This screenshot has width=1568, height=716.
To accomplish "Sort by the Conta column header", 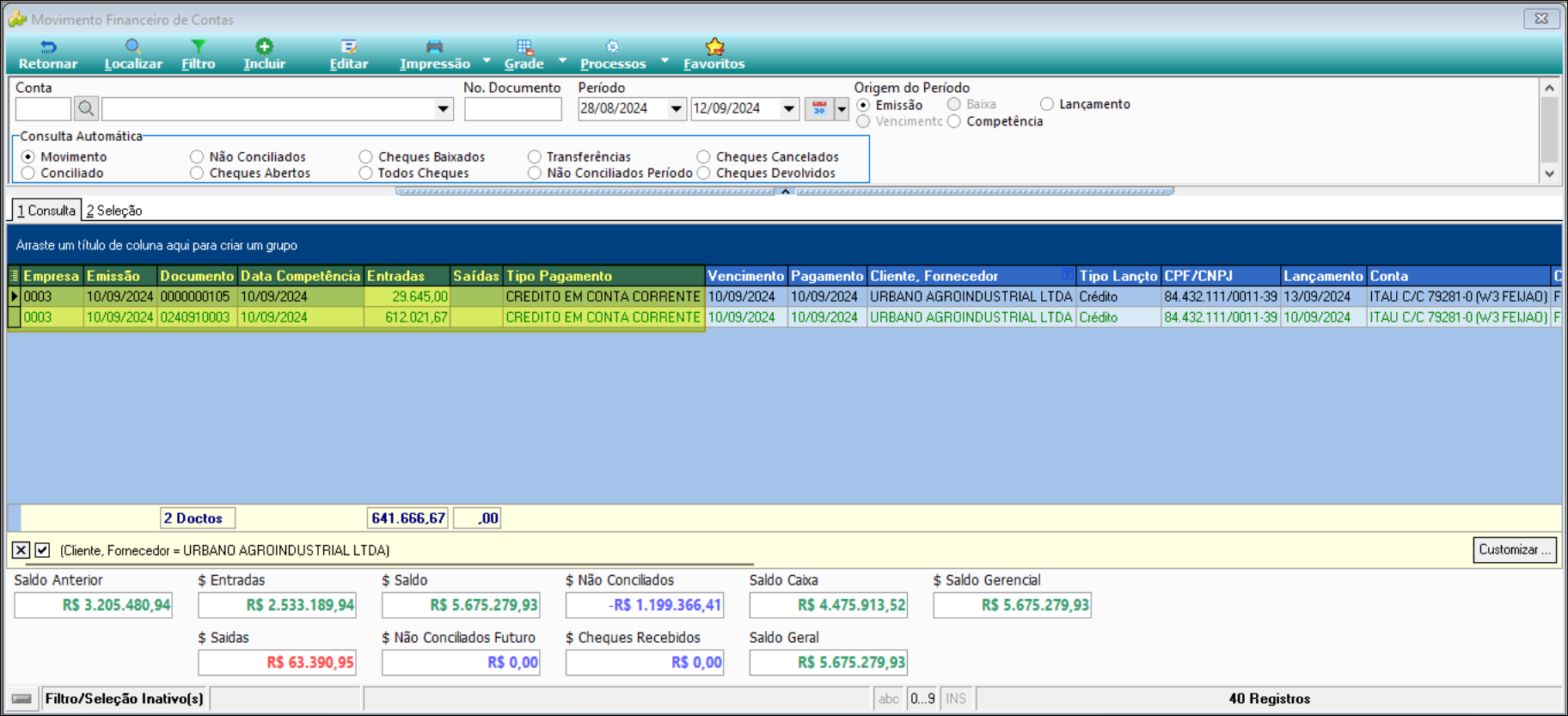I will (x=1458, y=276).
